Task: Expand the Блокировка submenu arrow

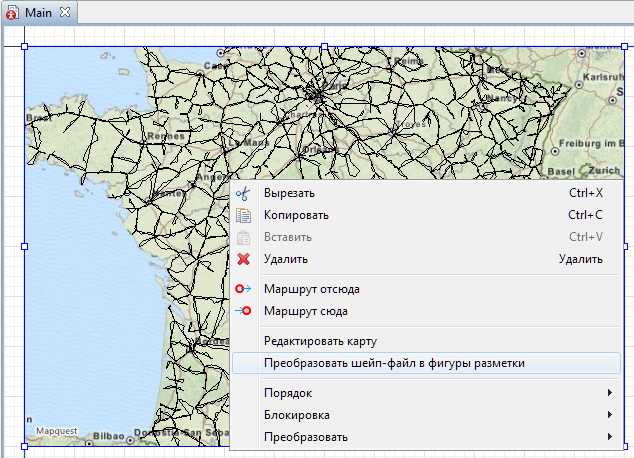Action: point(610,415)
